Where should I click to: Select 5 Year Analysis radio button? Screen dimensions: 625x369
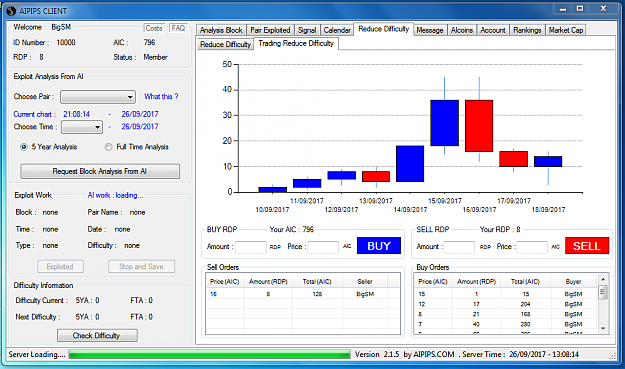click(x=24, y=147)
